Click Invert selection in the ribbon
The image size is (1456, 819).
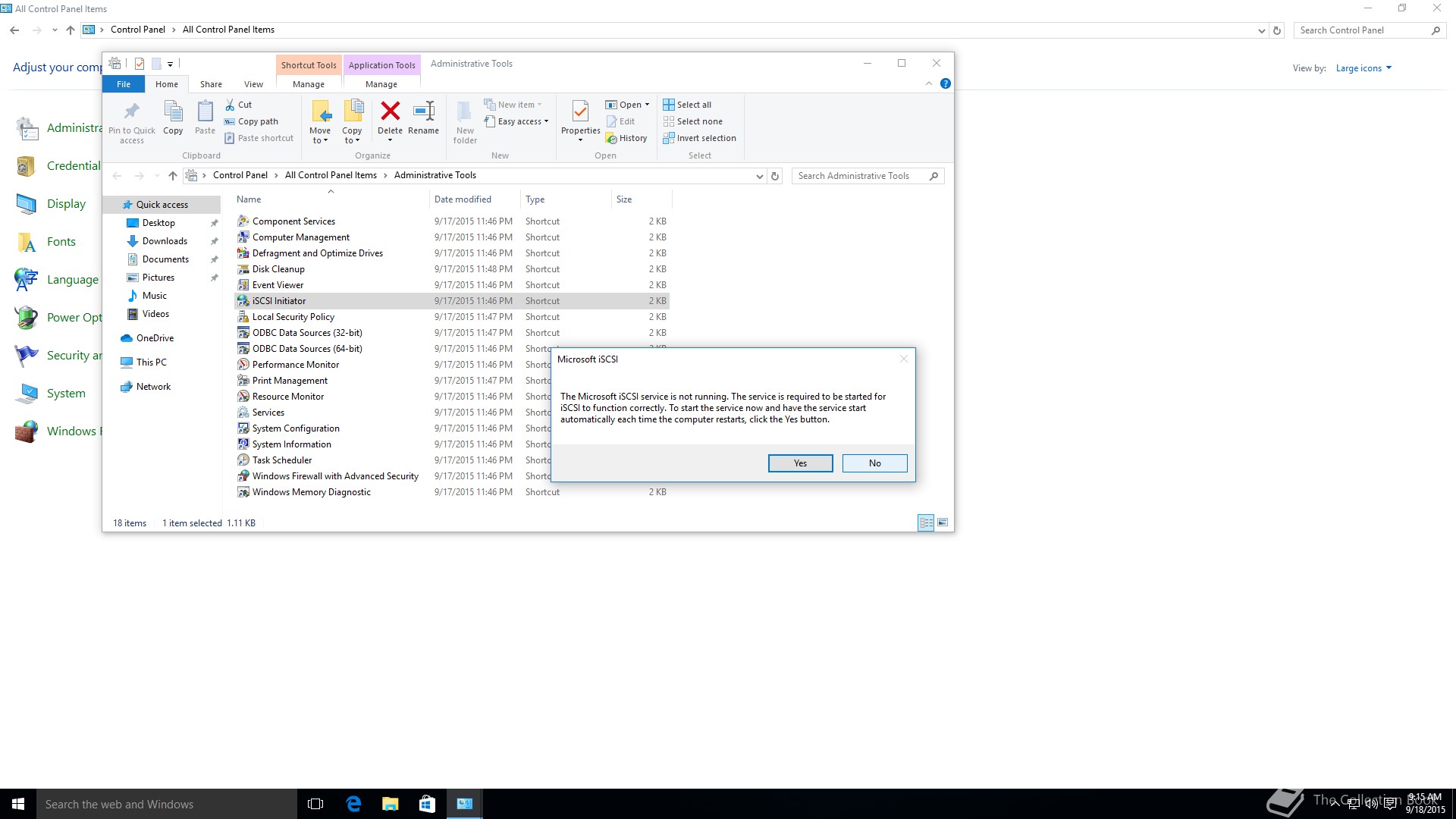(699, 138)
